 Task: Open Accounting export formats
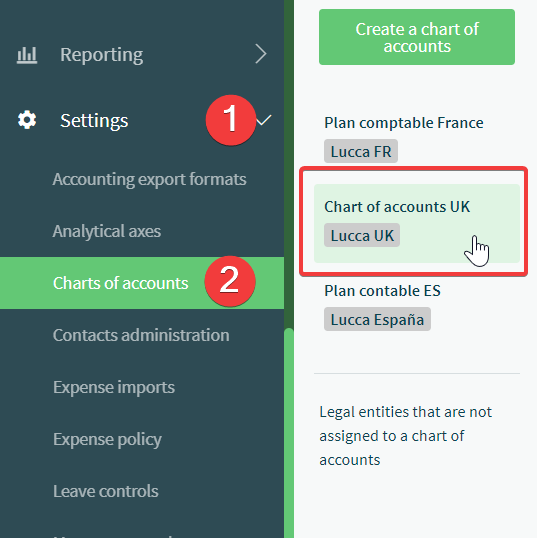click(149, 179)
